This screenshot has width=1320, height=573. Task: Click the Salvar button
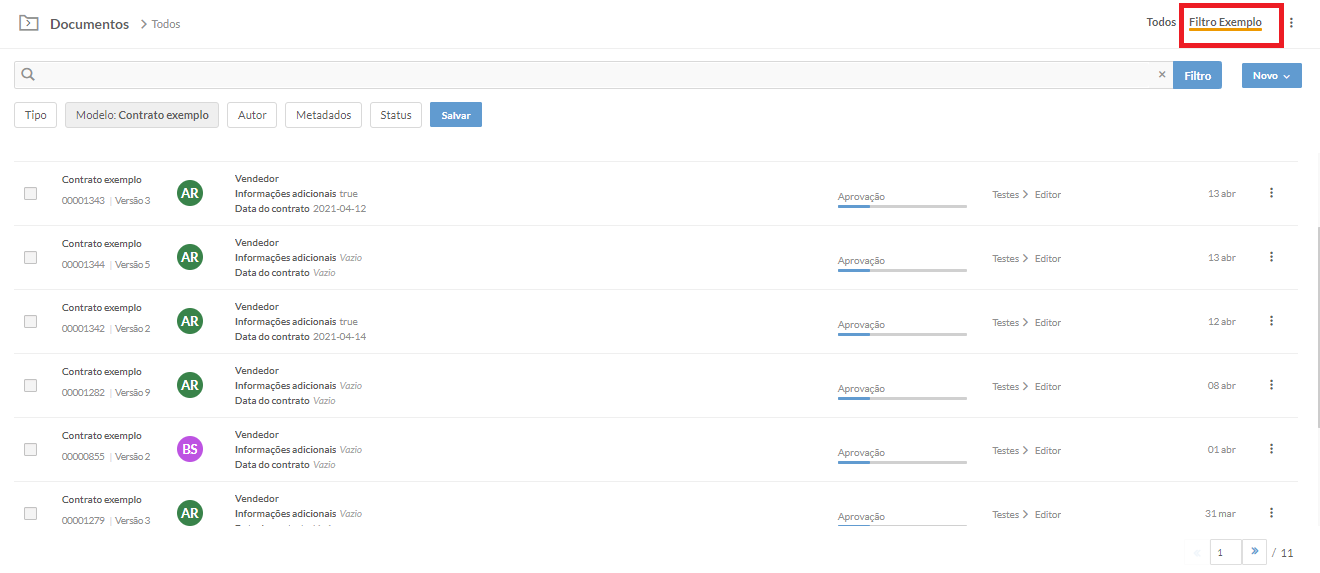456,115
